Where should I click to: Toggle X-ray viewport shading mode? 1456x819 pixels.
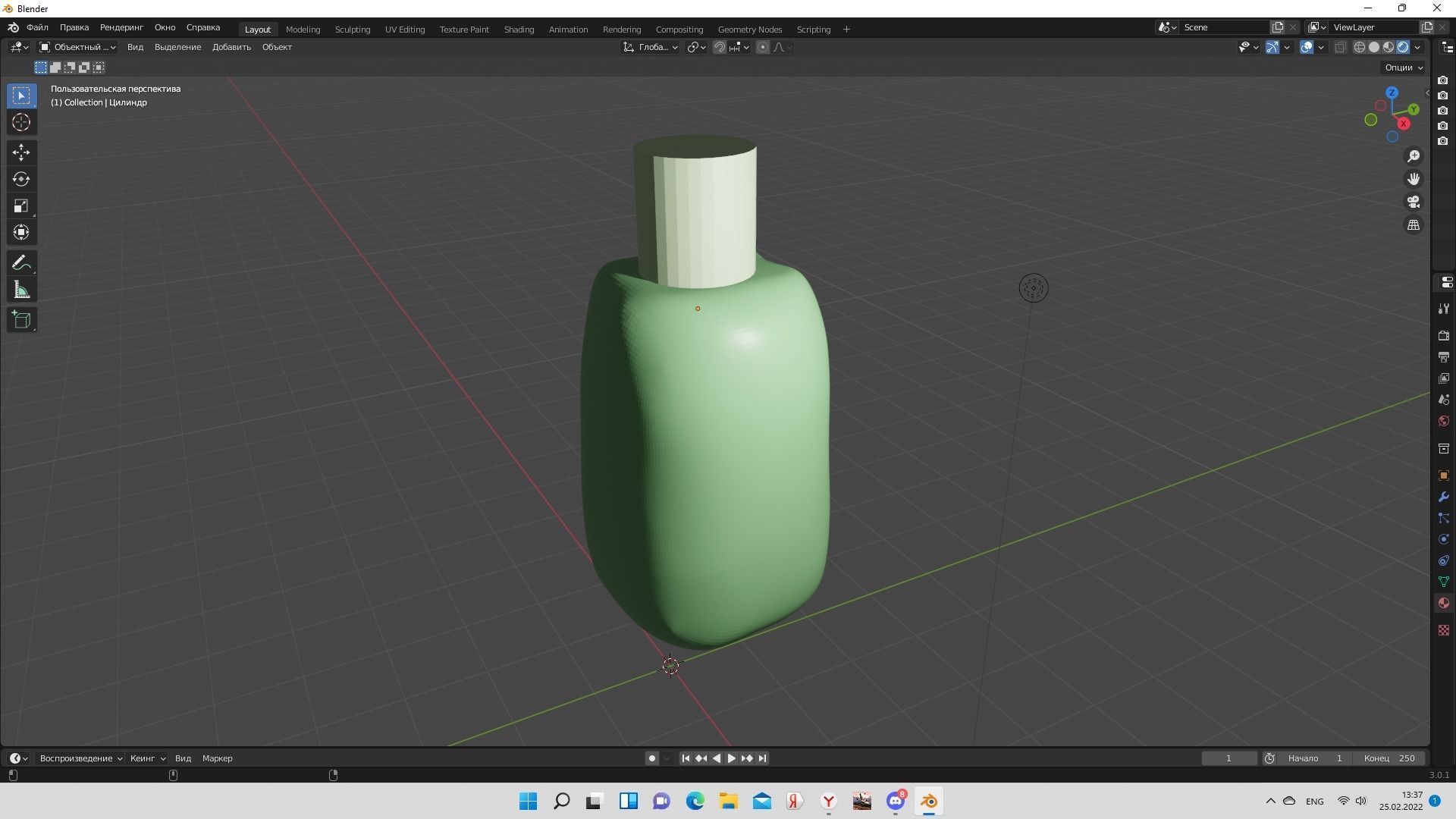(1341, 47)
